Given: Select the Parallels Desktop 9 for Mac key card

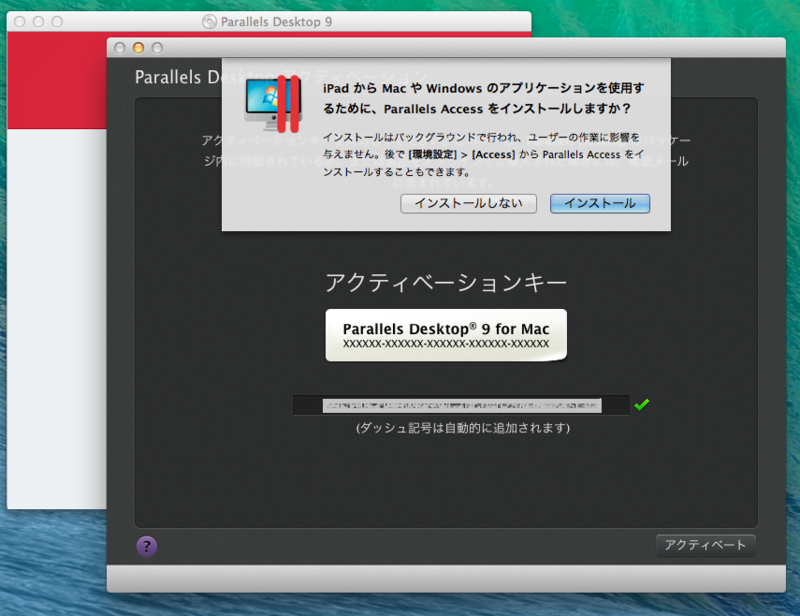Looking at the screenshot, I should coord(445,334).
